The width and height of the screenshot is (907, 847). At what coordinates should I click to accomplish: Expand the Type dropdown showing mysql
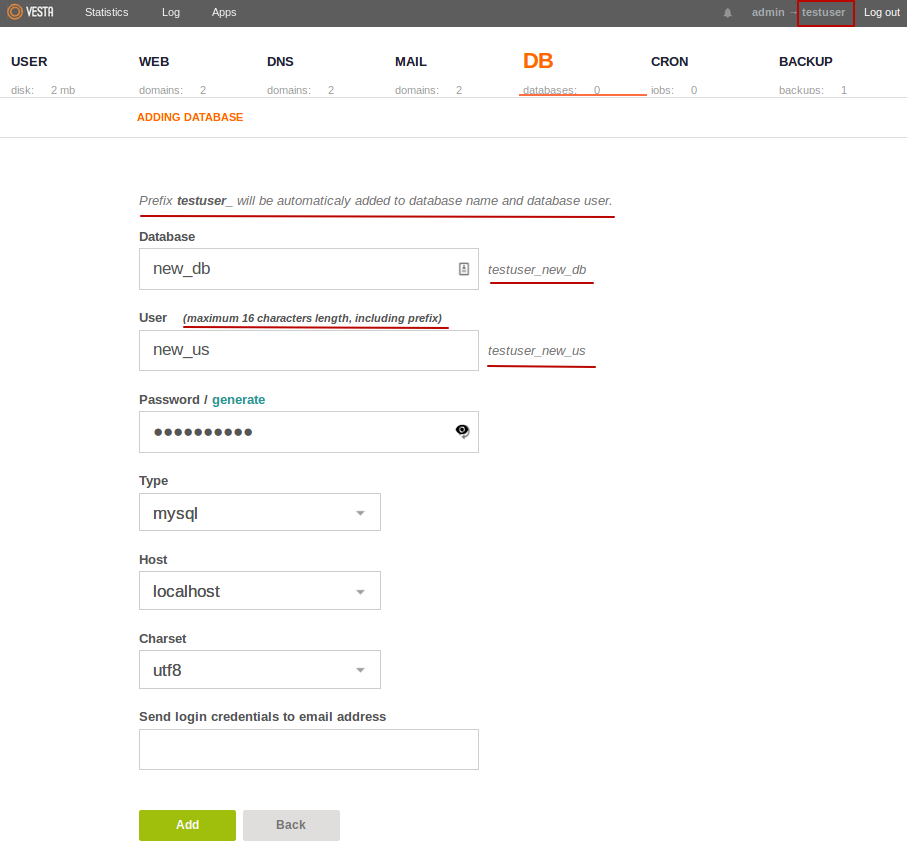pyautogui.click(x=259, y=512)
